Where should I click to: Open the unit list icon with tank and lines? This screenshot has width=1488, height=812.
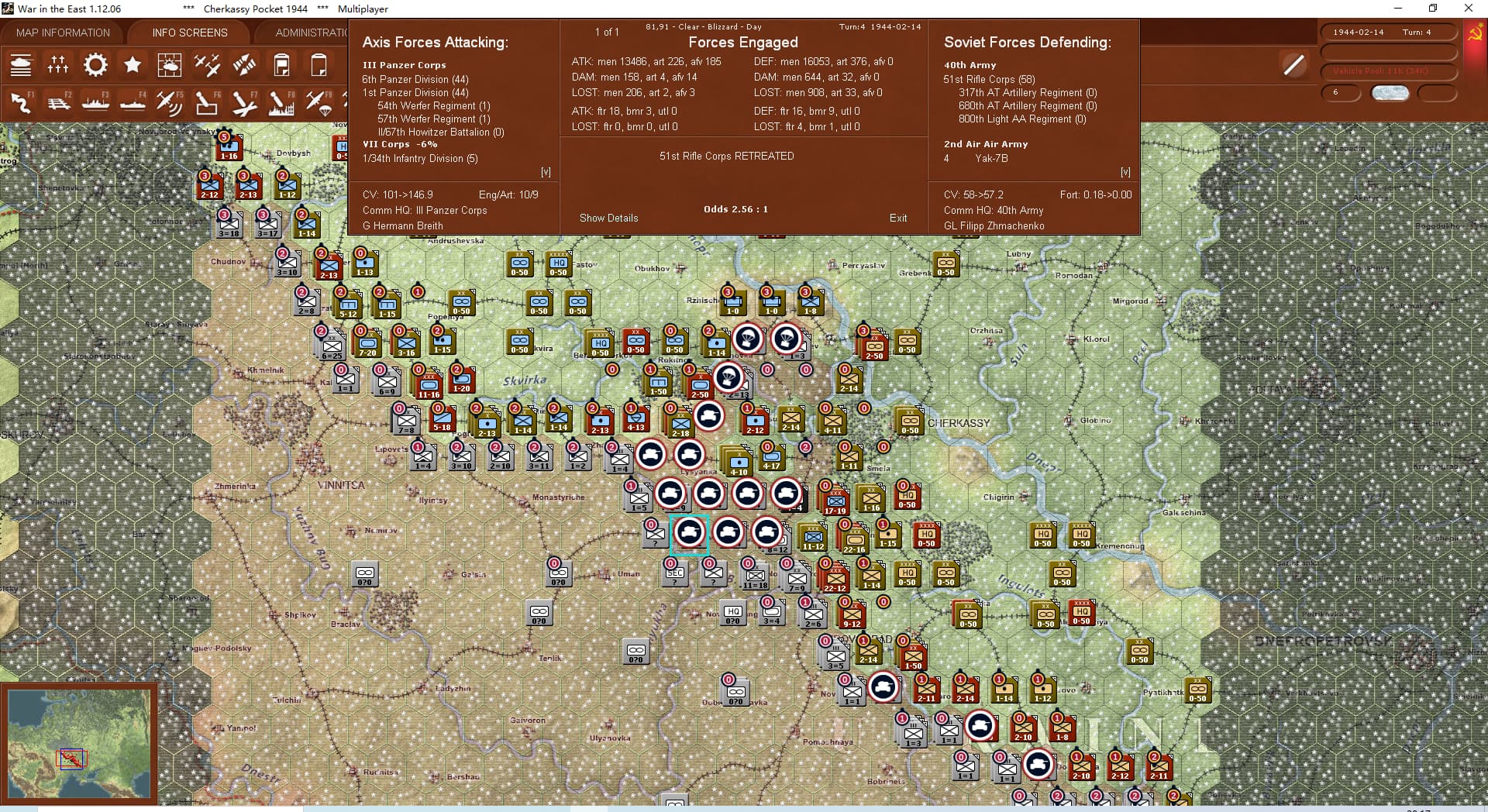[x=21, y=65]
